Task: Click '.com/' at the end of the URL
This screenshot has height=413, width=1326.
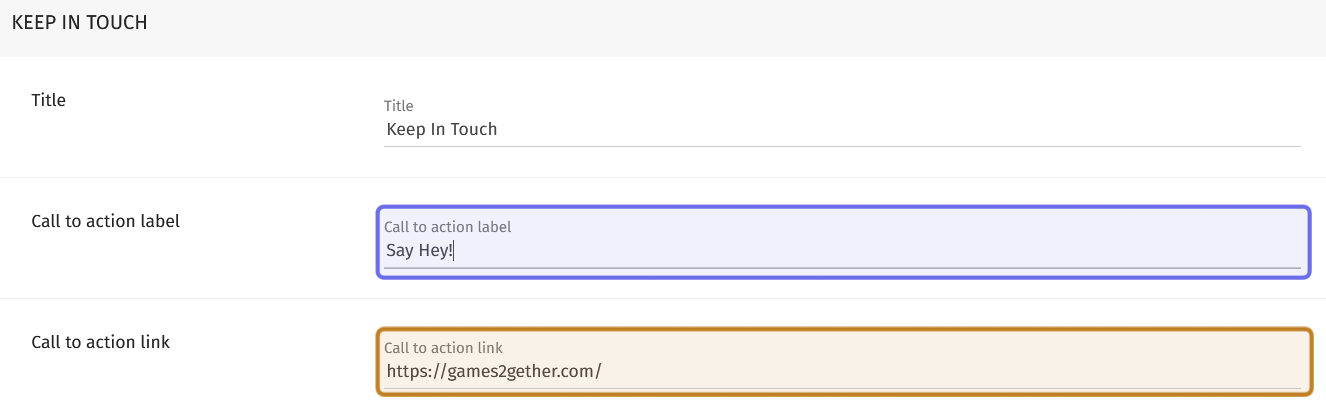Action: point(582,371)
